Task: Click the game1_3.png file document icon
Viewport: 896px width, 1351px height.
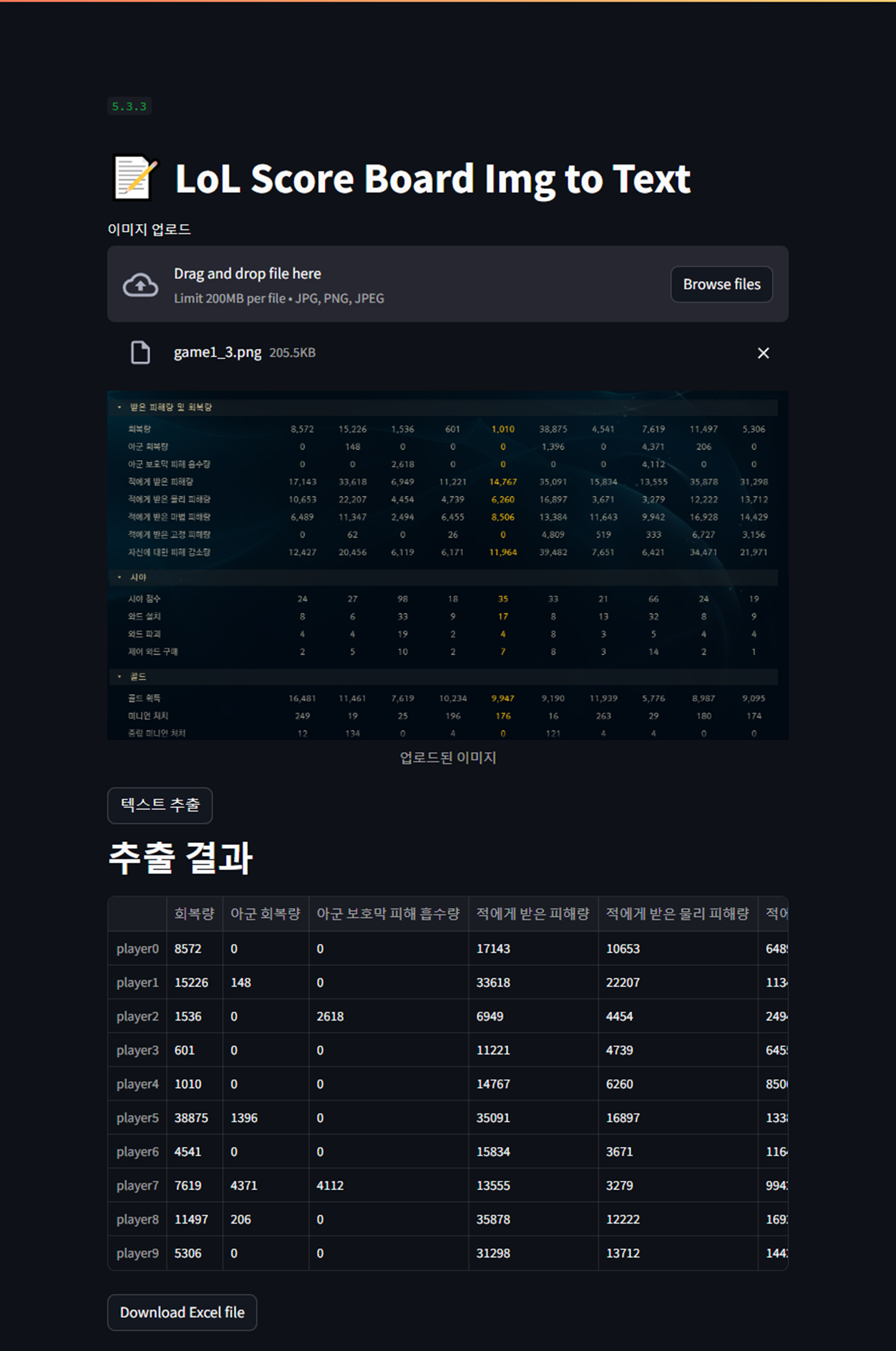Action: pyautogui.click(x=140, y=353)
